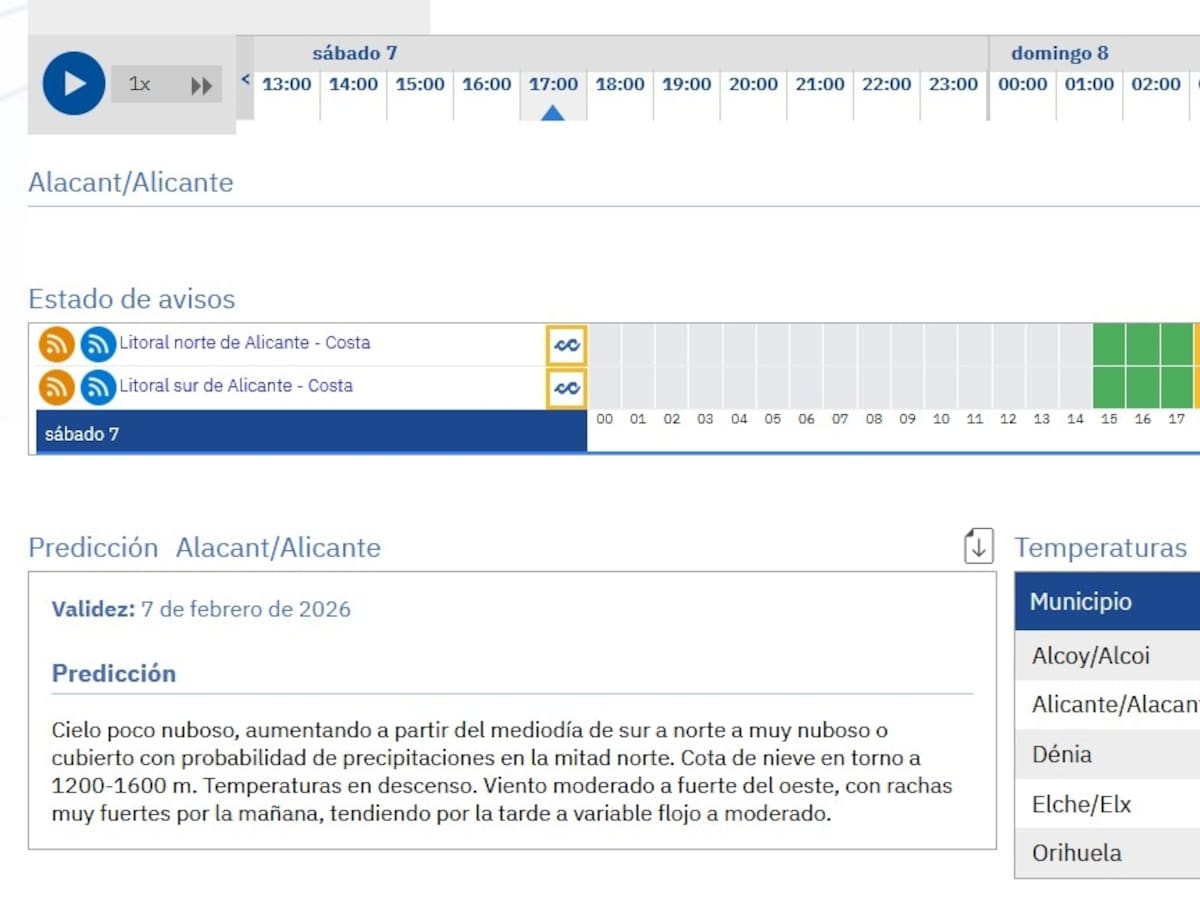Click the 1x playback speed indicator
Viewport: 1200px width, 900px height.
point(140,85)
